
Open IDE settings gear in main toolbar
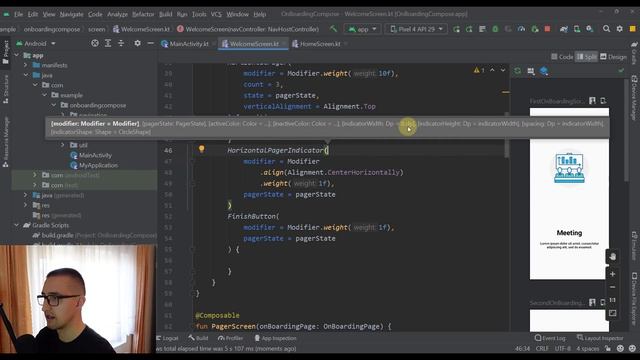(x=620, y=29)
